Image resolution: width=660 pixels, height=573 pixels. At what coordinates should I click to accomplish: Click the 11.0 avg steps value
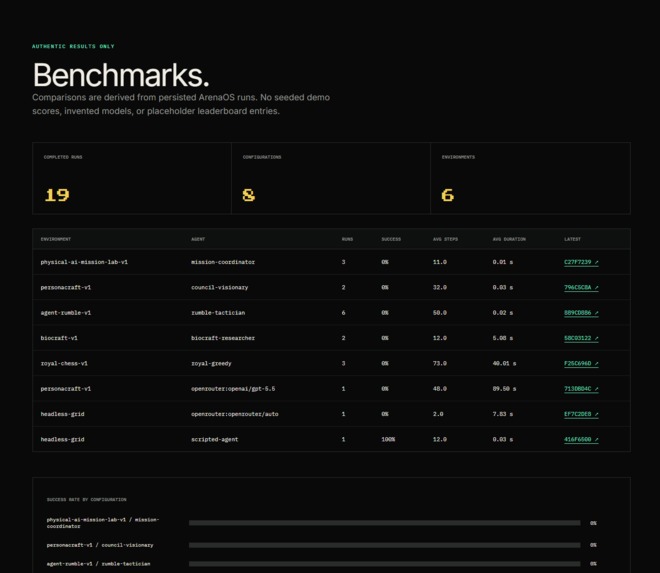click(439, 262)
